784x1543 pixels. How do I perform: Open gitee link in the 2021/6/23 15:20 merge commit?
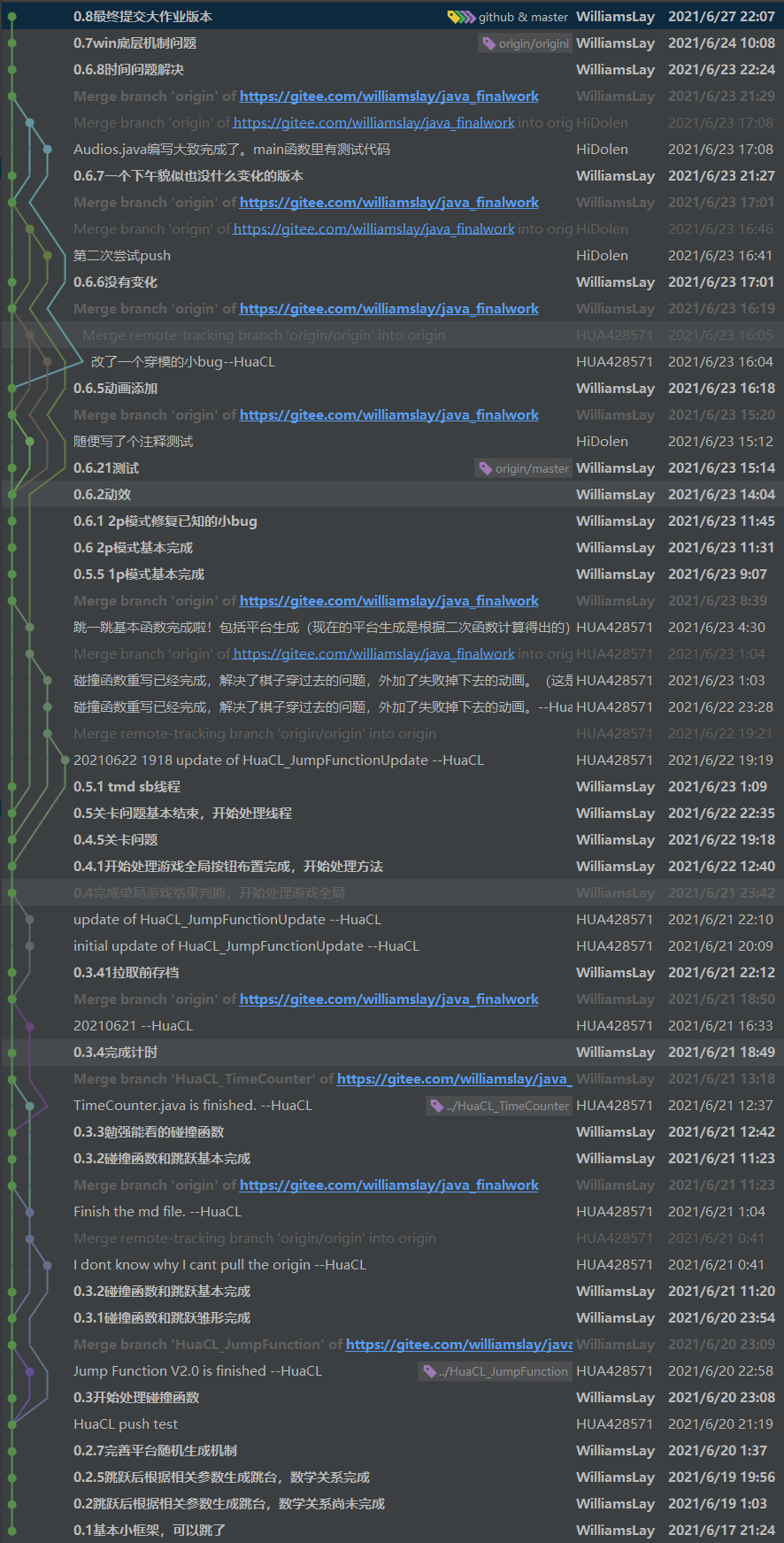(388, 415)
